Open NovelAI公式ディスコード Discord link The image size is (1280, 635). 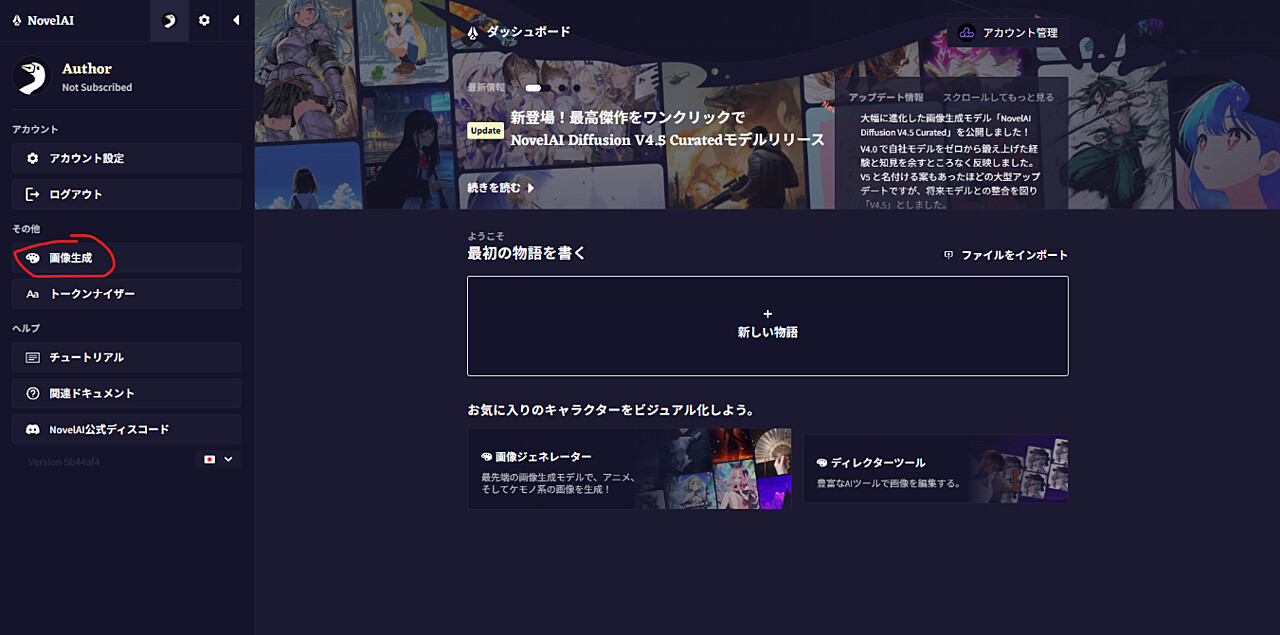pos(127,429)
